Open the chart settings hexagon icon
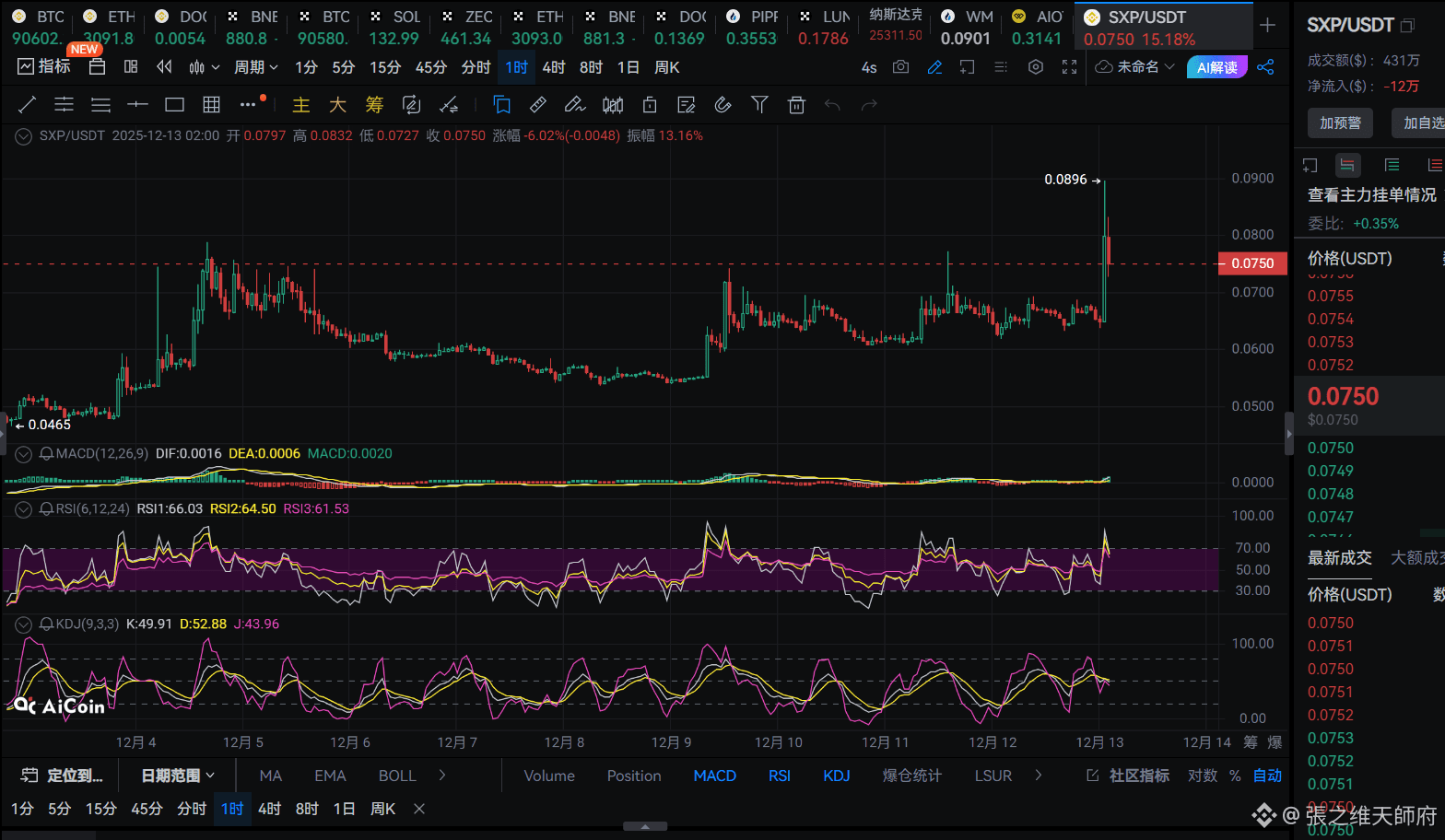The width and height of the screenshot is (1445, 840). tap(1036, 67)
